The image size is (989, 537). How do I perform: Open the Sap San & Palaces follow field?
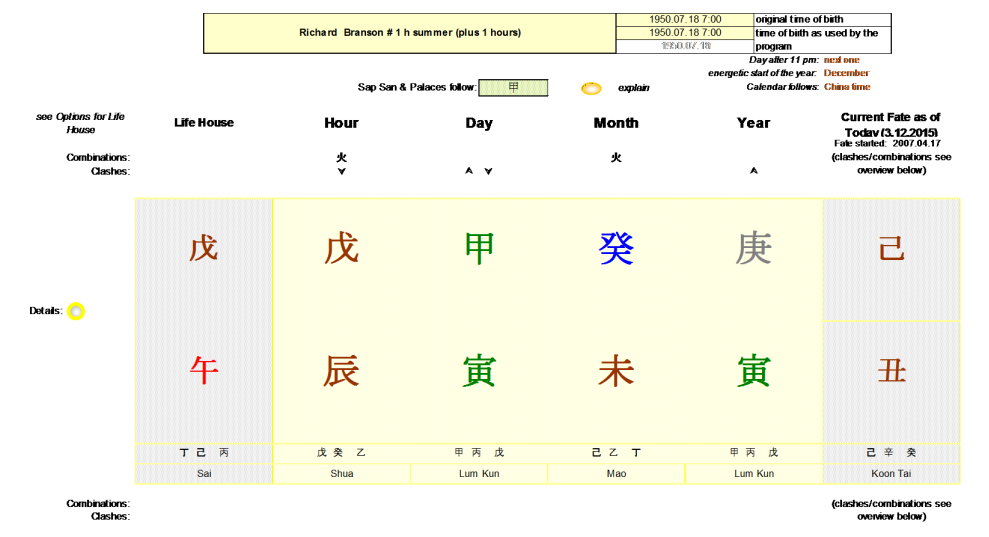(x=513, y=88)
